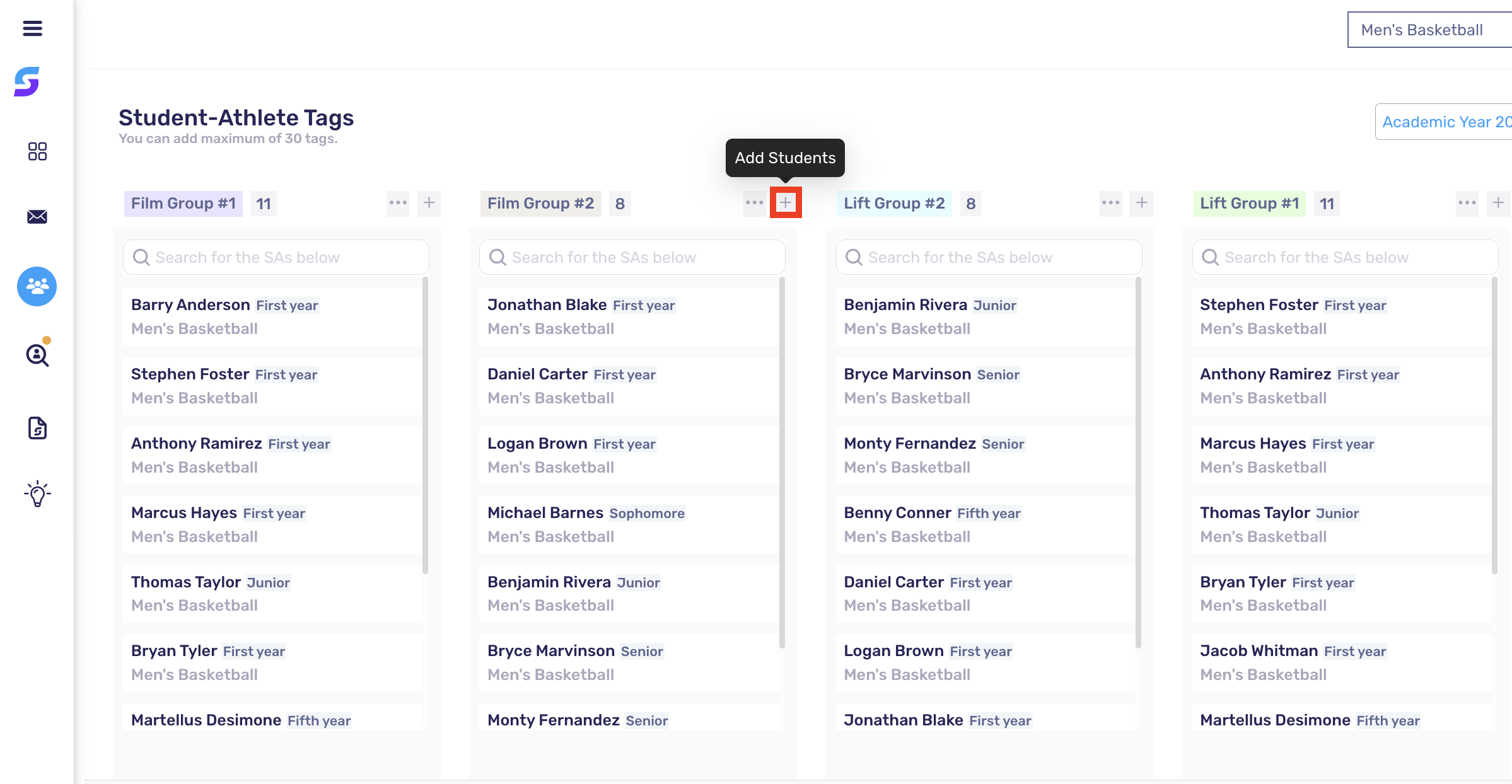Open the hamburger menu
The image size is (1512, 784).
(32, 28)
